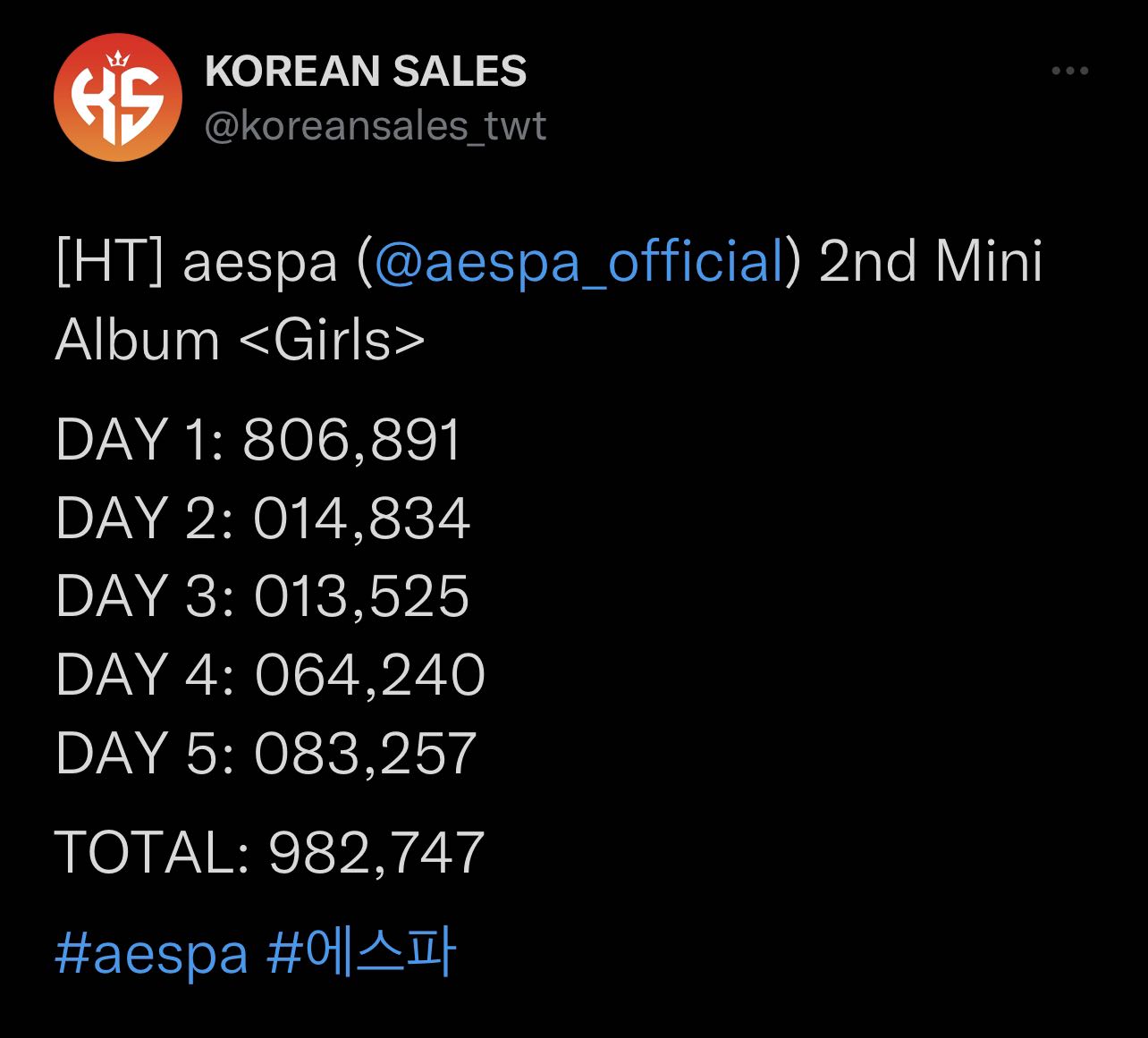Screen dimensions: 1148x1038
Task: Open the @koreansales_twt handle
Action: tap(375, 126)
